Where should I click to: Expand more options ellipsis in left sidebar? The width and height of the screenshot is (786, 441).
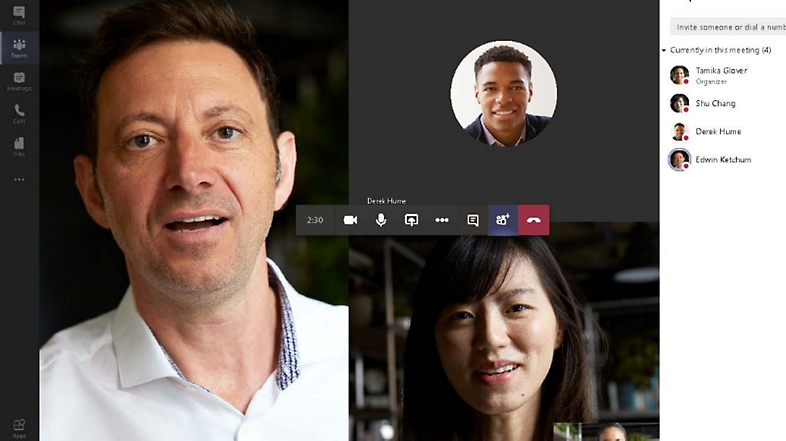(x=19, y=180)
